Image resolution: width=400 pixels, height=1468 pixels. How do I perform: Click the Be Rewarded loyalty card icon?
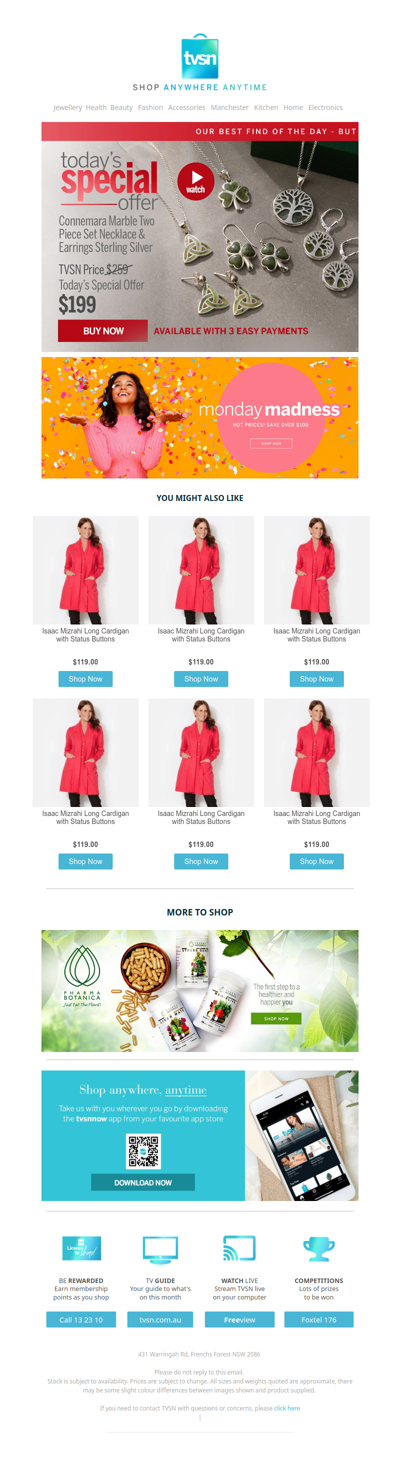point(82,1249)
